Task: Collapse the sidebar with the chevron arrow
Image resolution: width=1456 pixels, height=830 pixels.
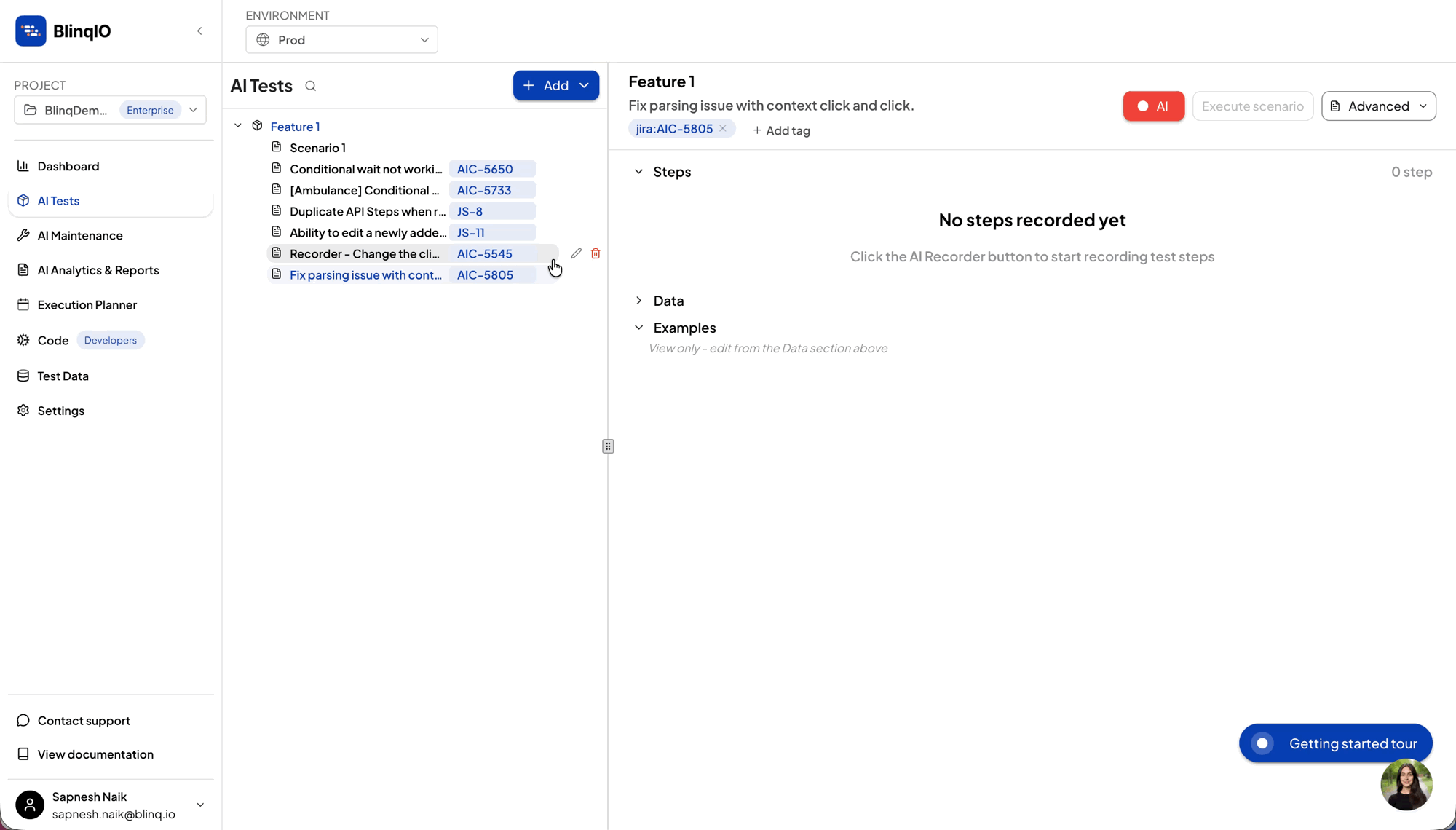Action: 199,31
